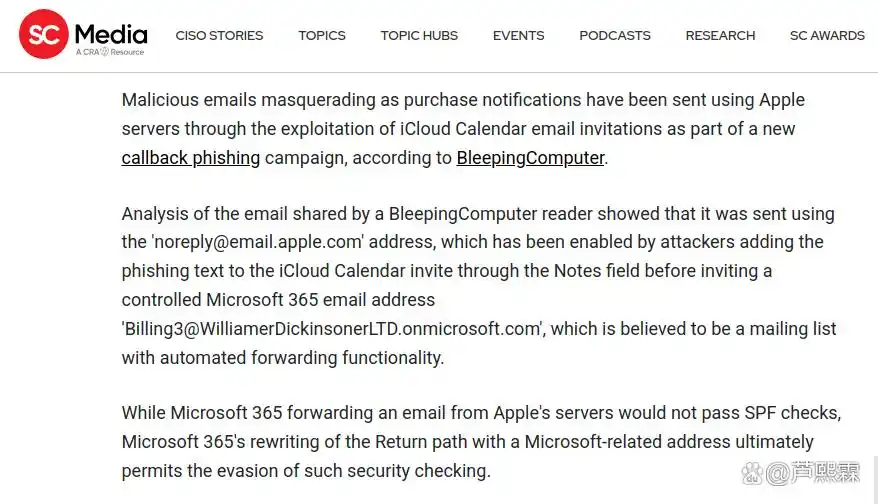Click the Media wordmark beside the logo

[111, 34]
